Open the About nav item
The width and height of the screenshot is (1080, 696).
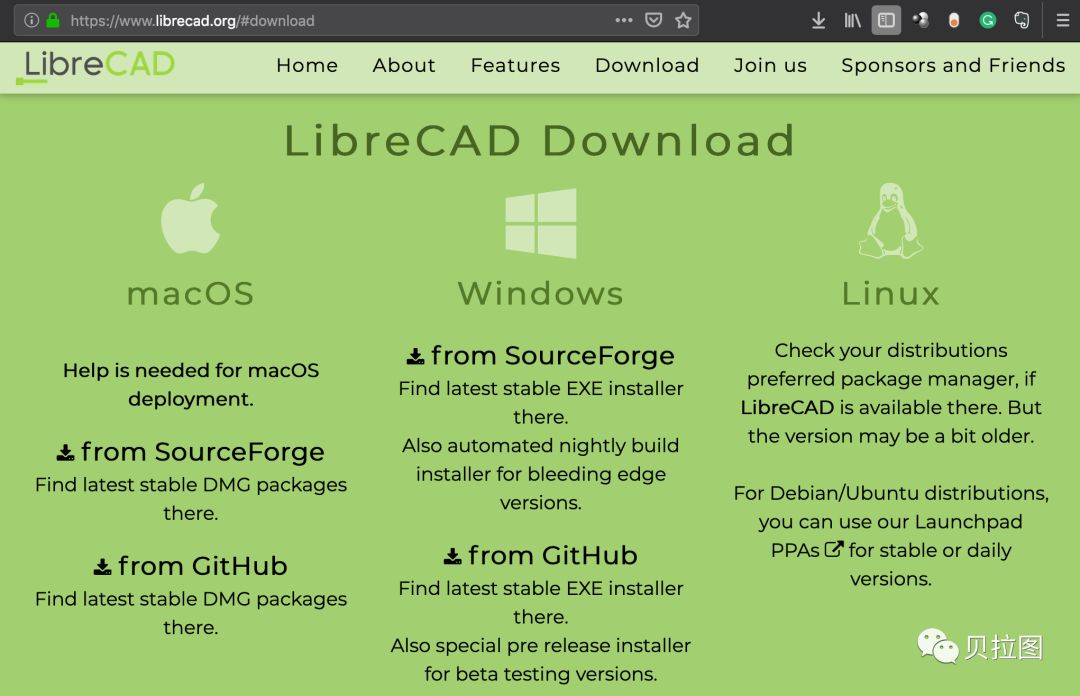tap(404, 65)
